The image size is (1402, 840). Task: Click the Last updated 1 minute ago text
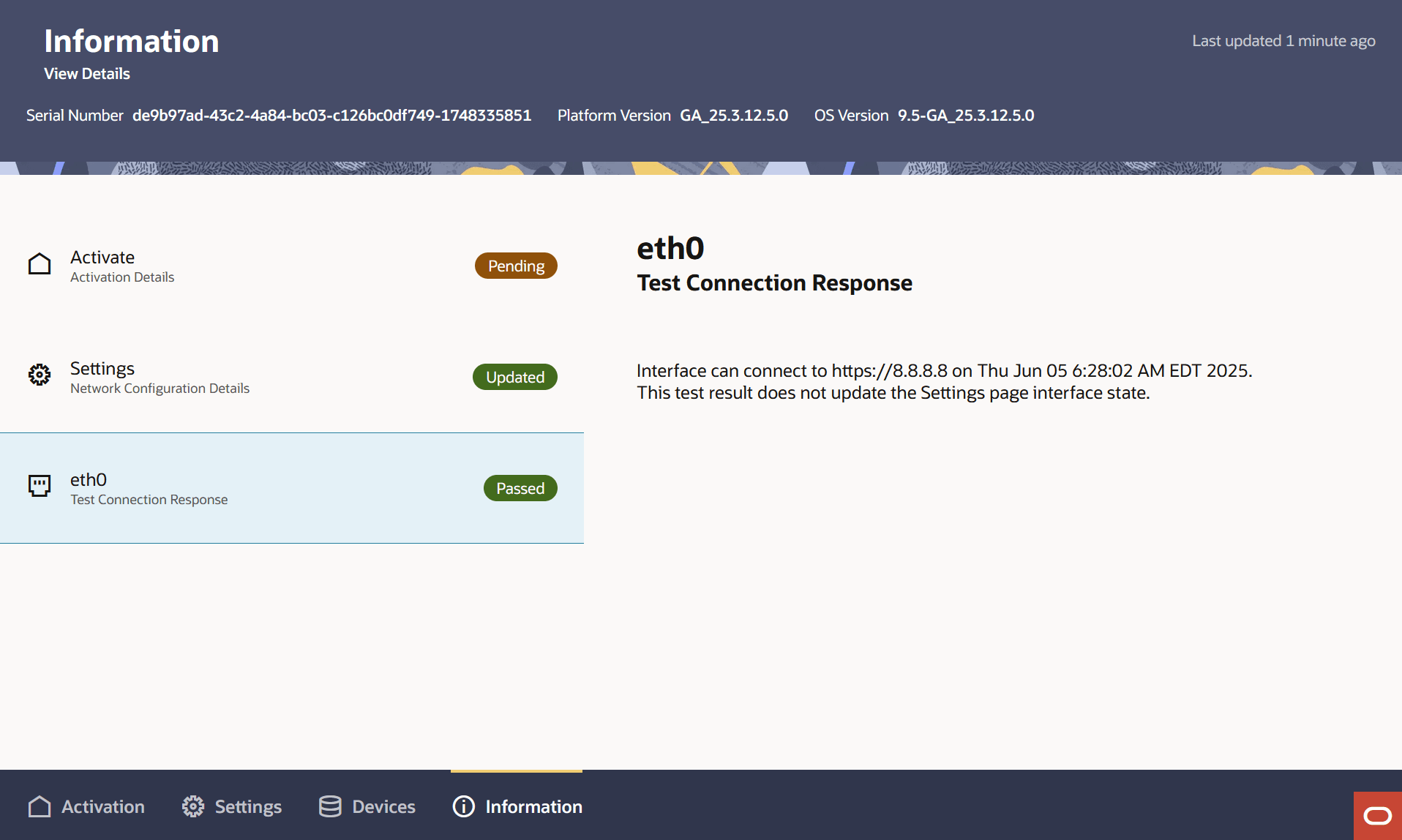click(1283, 40)
